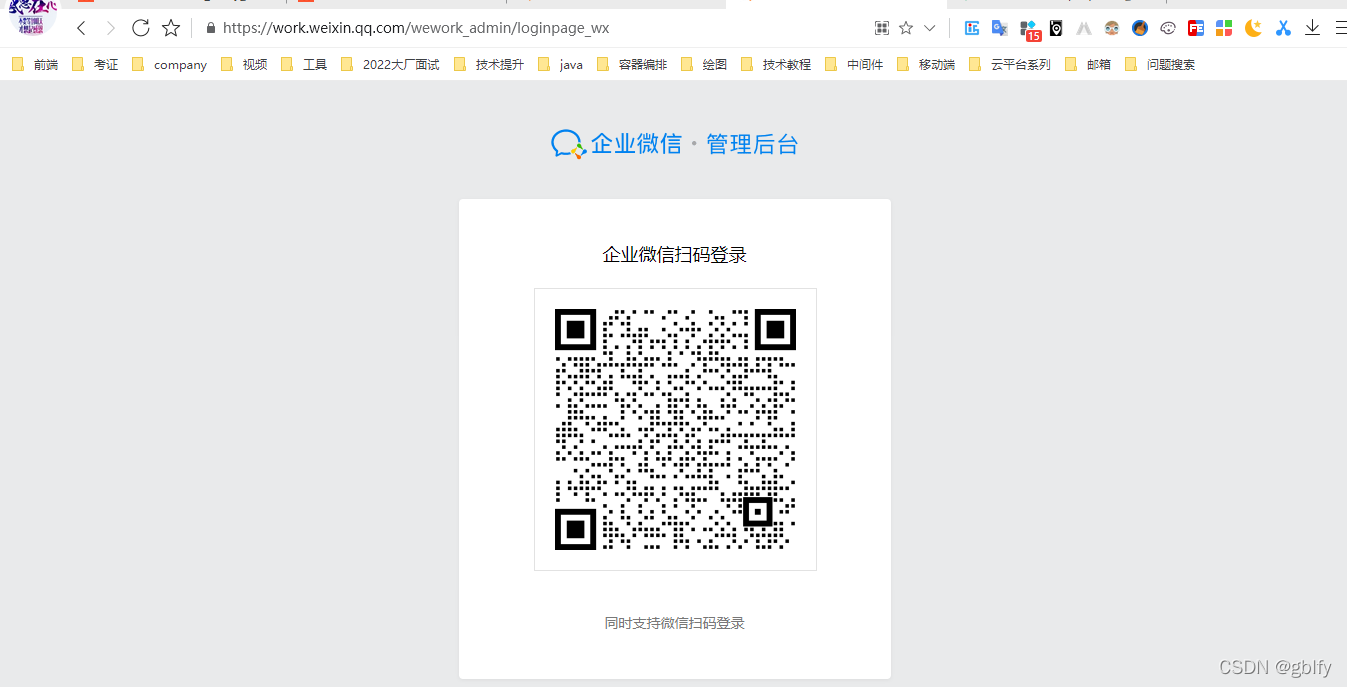
Task: Go back to the previous page
Action: point(81,28)
